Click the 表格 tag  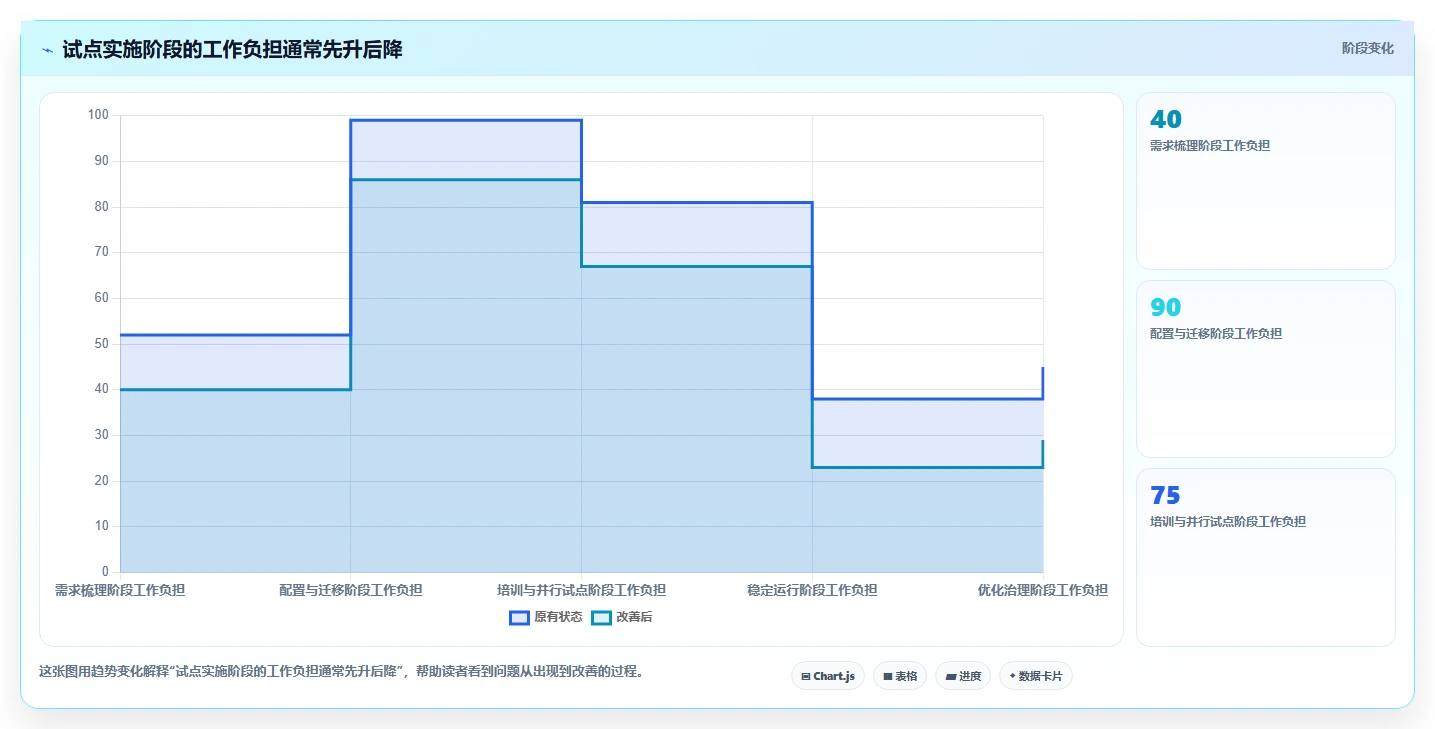tap(900, 676)
